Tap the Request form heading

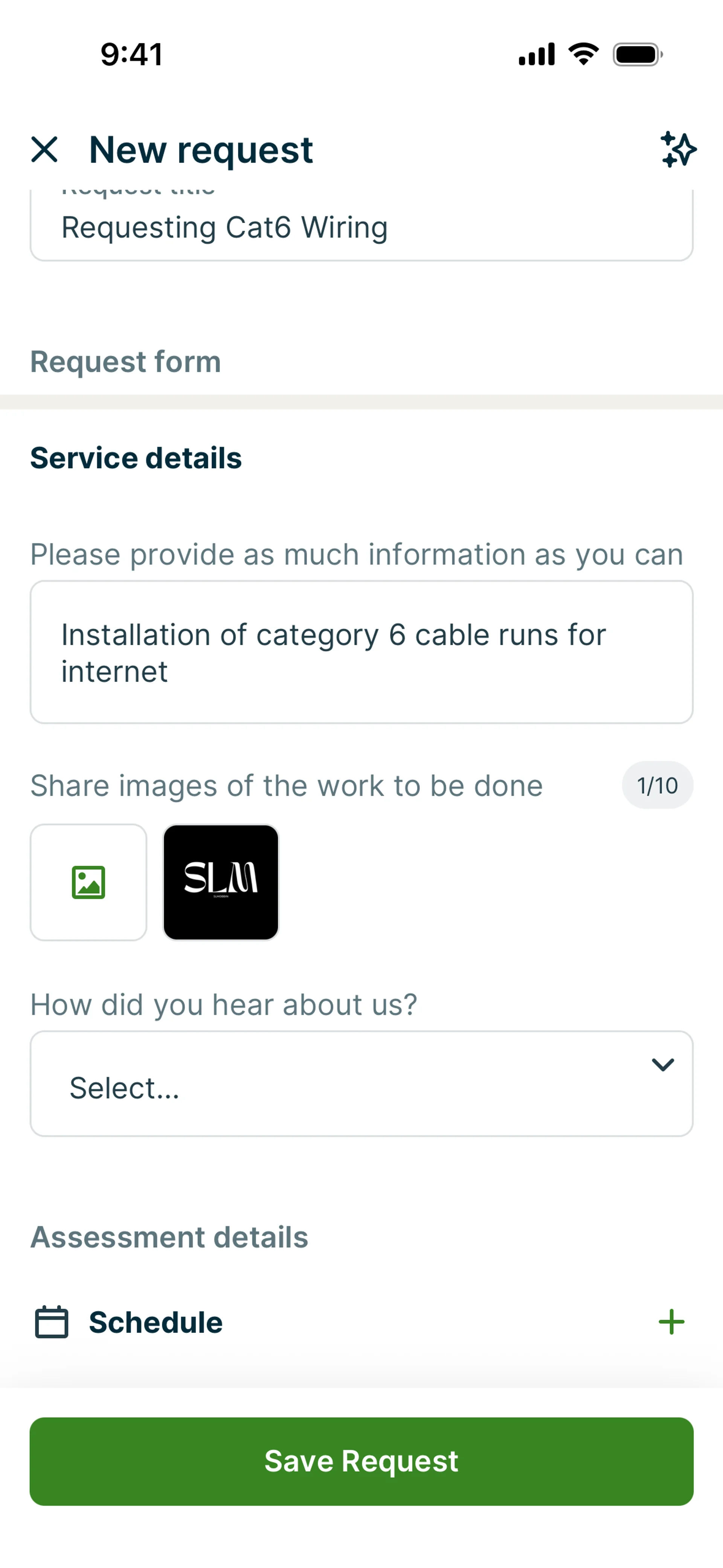(125, 362)
